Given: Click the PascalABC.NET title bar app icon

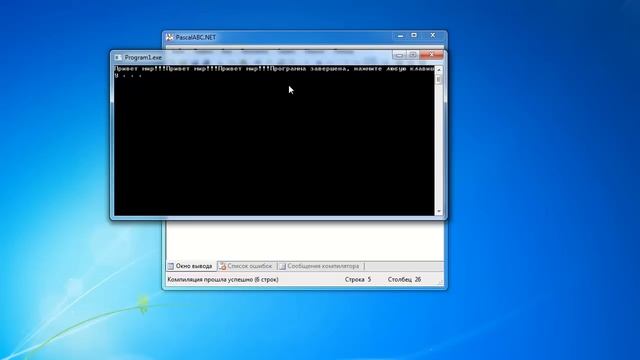Looking at the screenshot, I should click(170, 37).
